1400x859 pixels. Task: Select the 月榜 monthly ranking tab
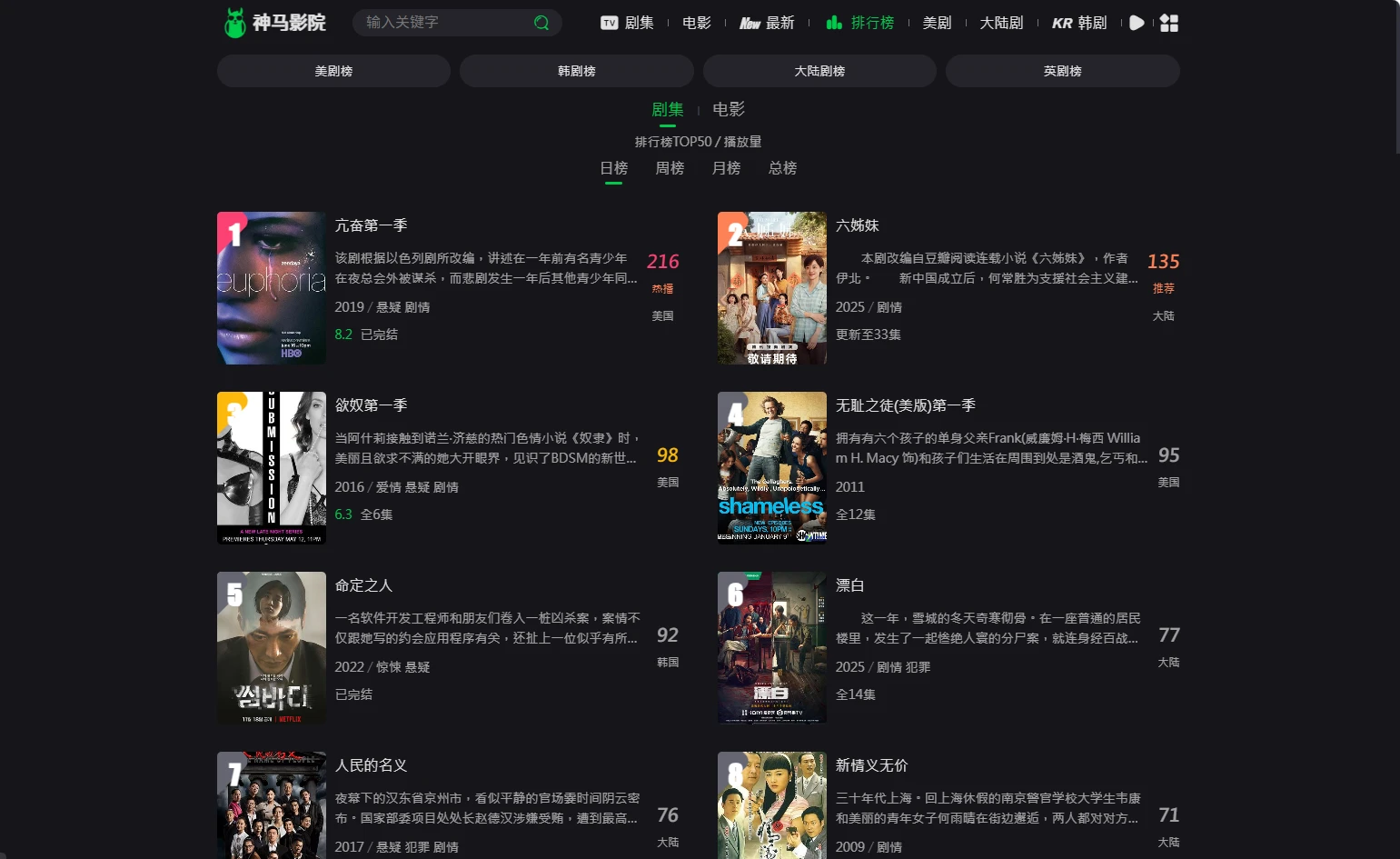click(x=726, y=168)
